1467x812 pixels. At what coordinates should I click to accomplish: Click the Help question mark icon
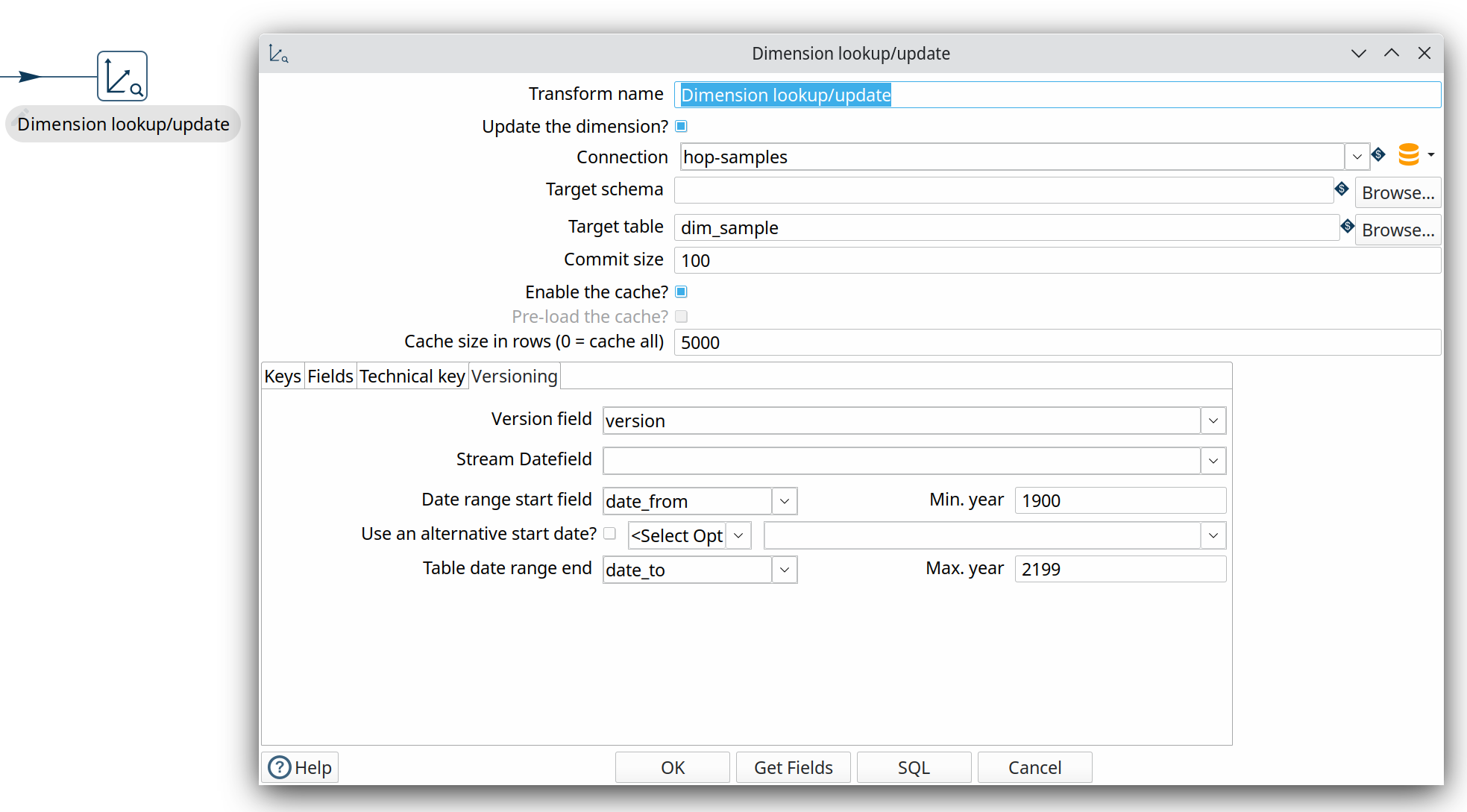click(x=280, y=767)
